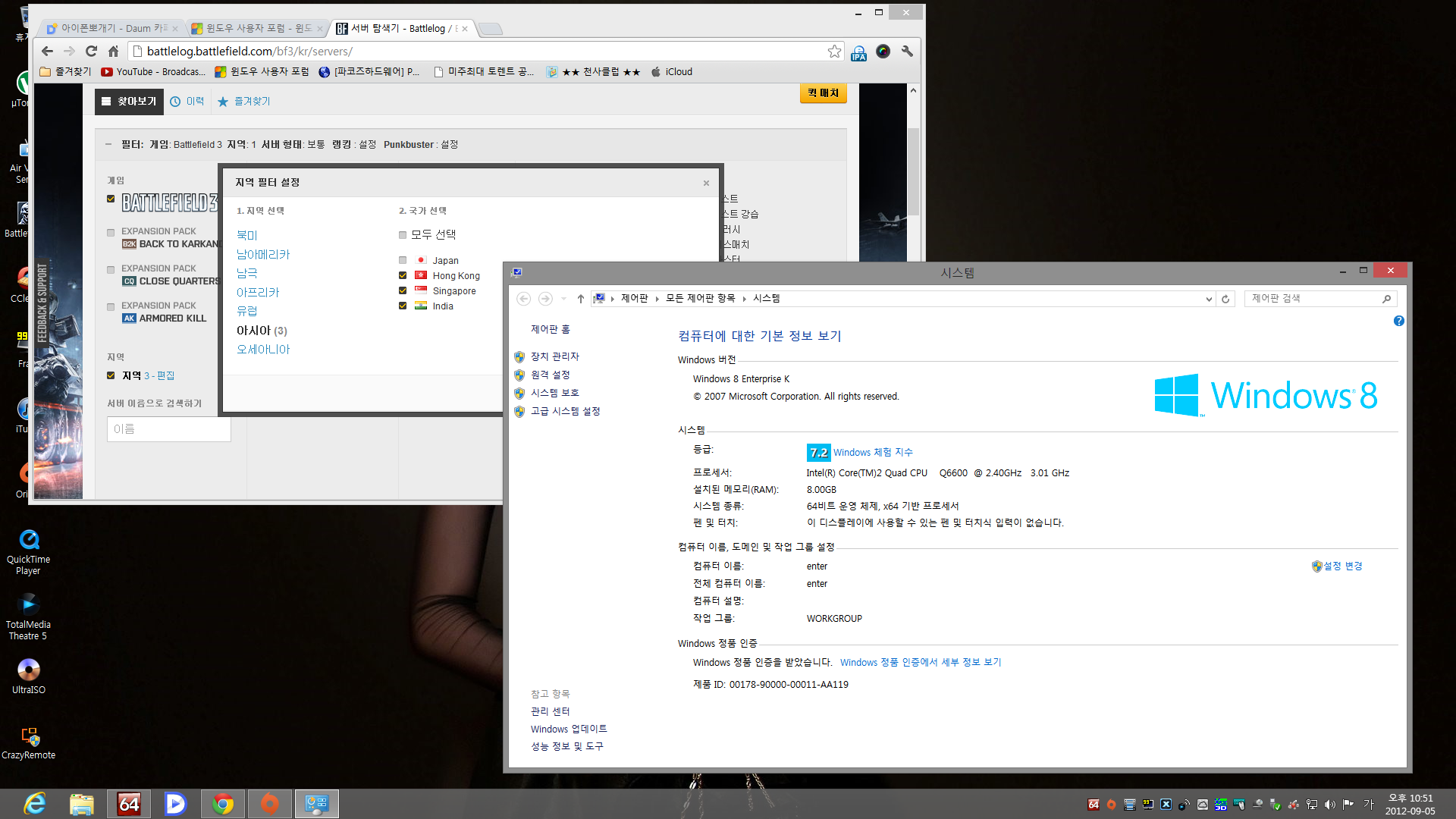Click Chrome's back arrow button
The height and width of the screenshot is (819, 1456).
(47, 51)
